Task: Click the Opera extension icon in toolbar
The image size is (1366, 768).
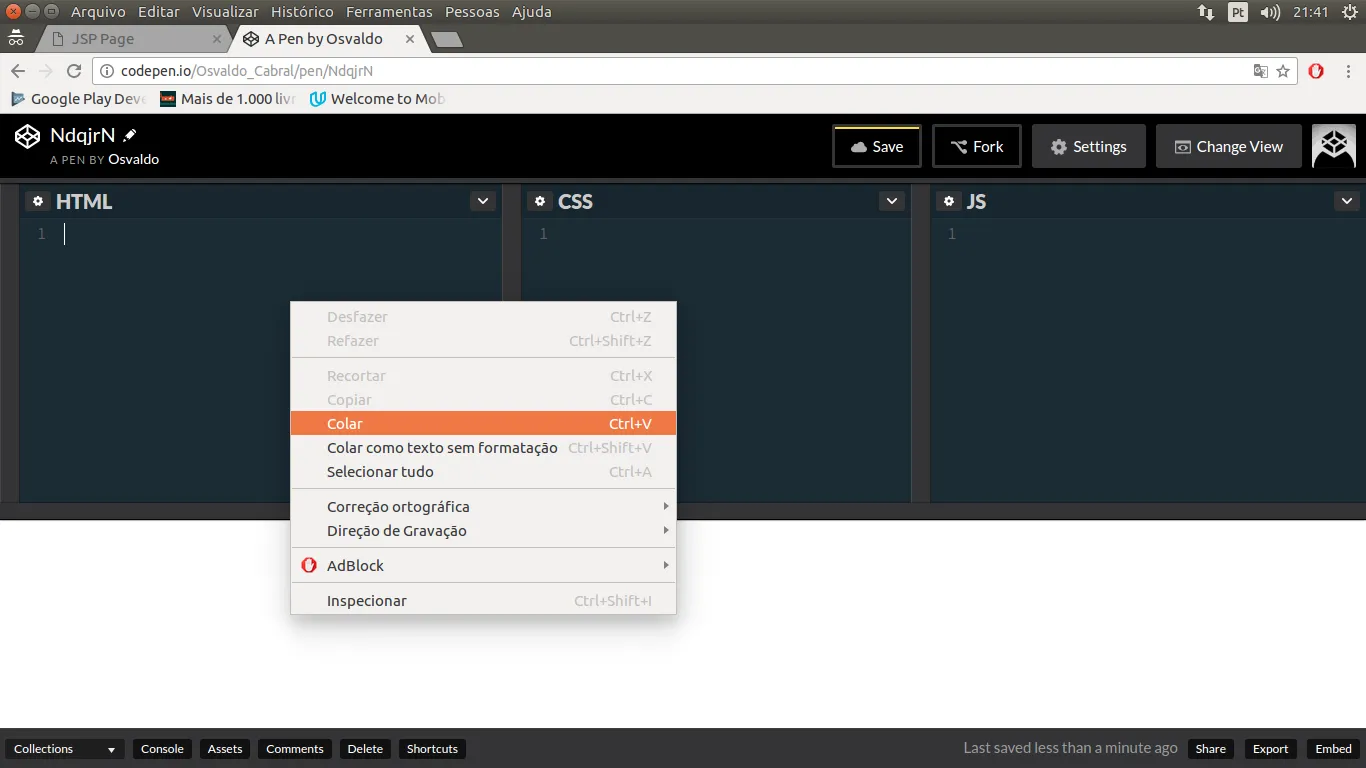Action: (1316, 71)
